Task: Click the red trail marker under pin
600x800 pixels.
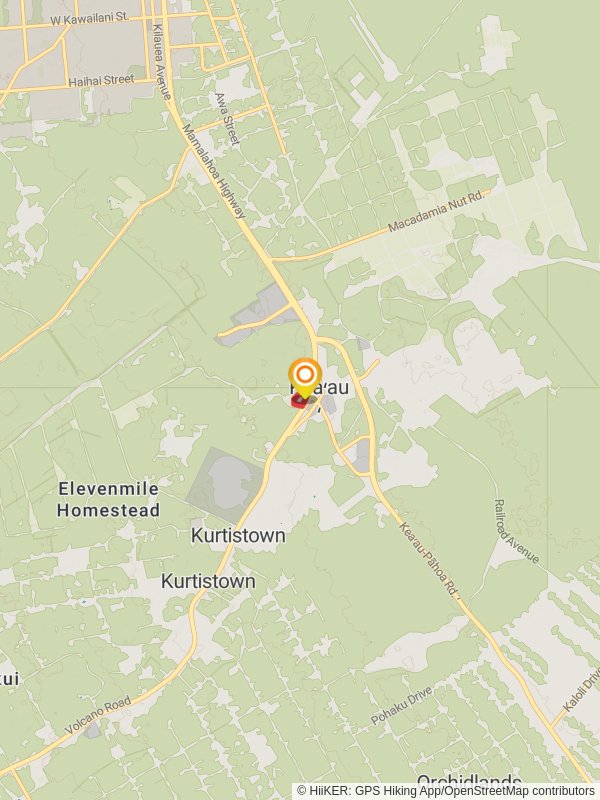Action: tap(298, 401)
